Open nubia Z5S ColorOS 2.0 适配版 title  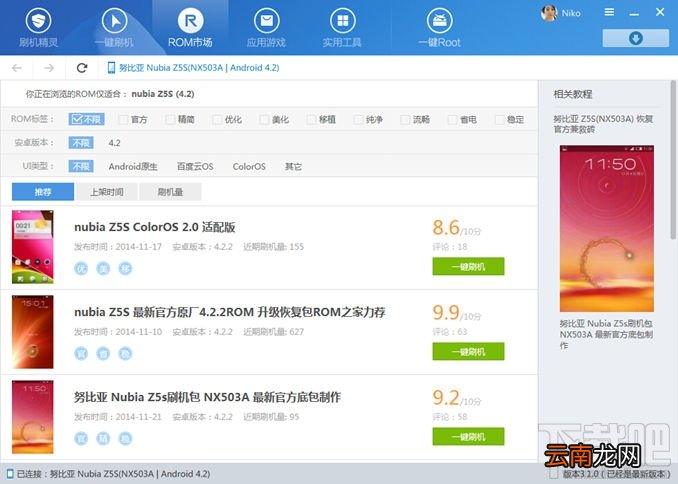(155, 227)
